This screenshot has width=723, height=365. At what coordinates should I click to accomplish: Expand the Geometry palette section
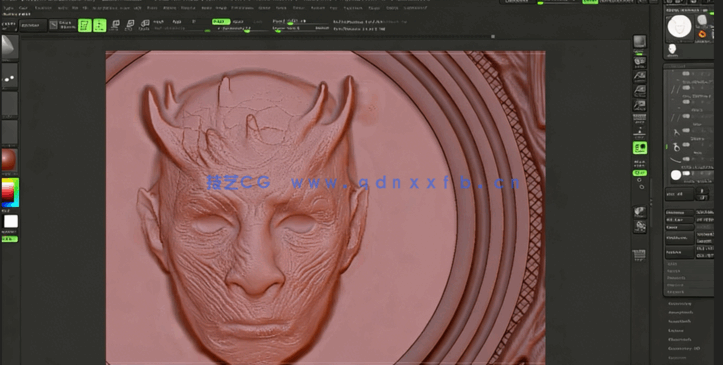(680, 304)
